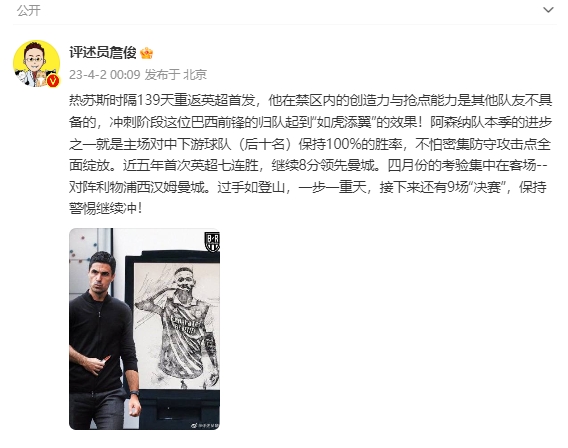568x448 pixels.
Task: Click the line starting 面绽放。近五年首次
Action: 308,166
